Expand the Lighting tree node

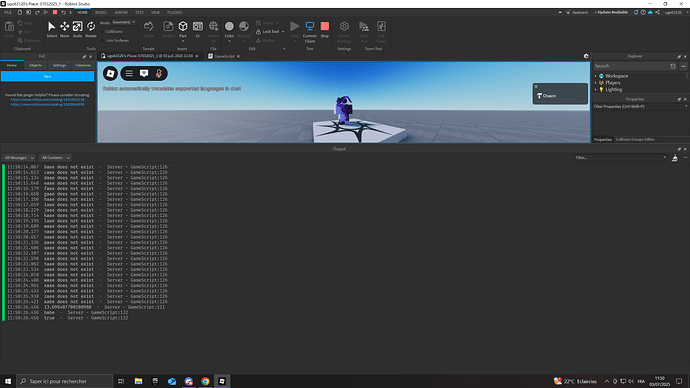coord(596,89)
